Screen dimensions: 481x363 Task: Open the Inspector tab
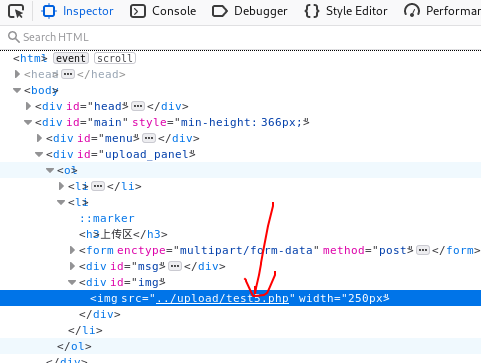77,11
